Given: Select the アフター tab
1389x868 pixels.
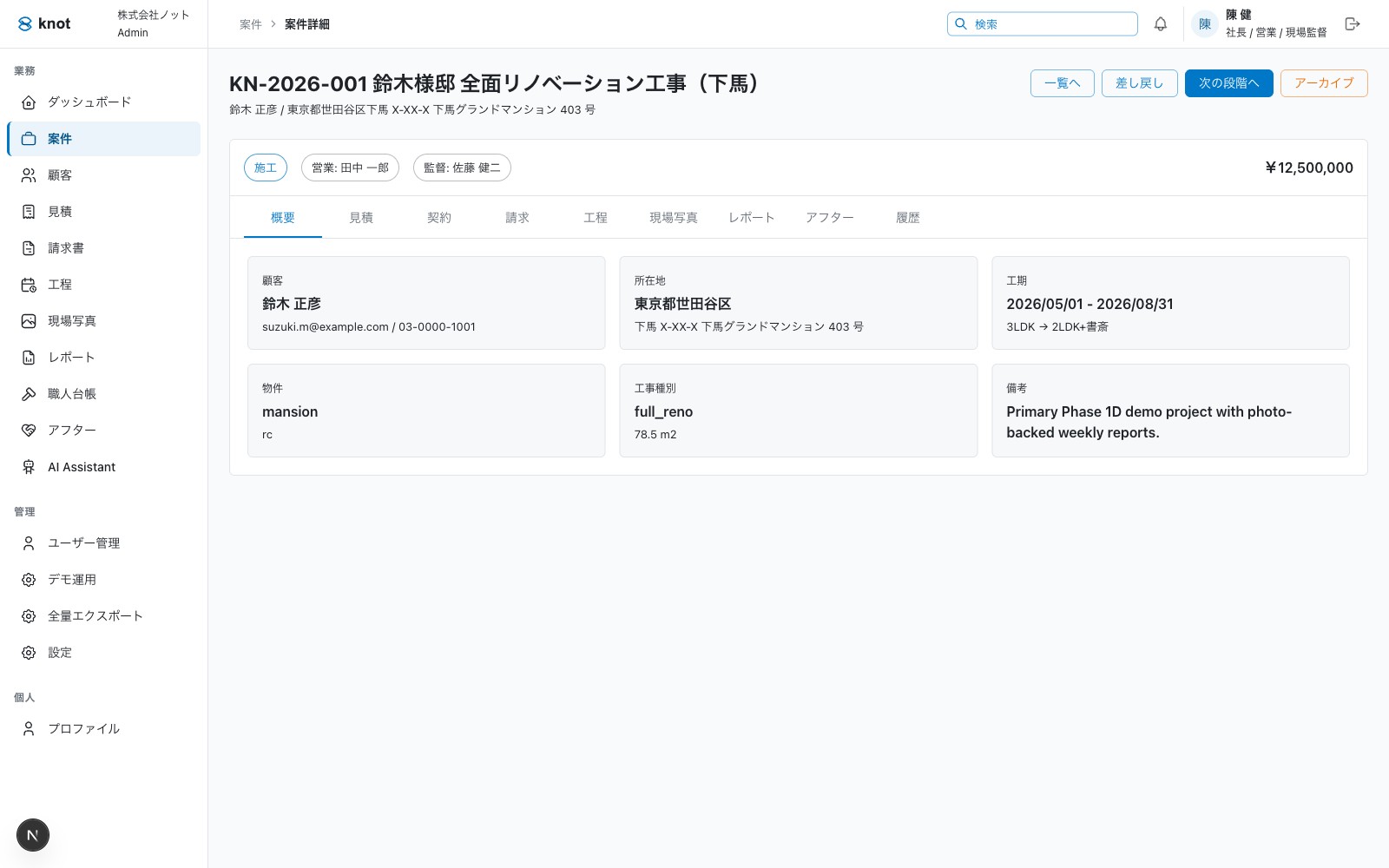Looking at the screenshot, I should 830,218.
